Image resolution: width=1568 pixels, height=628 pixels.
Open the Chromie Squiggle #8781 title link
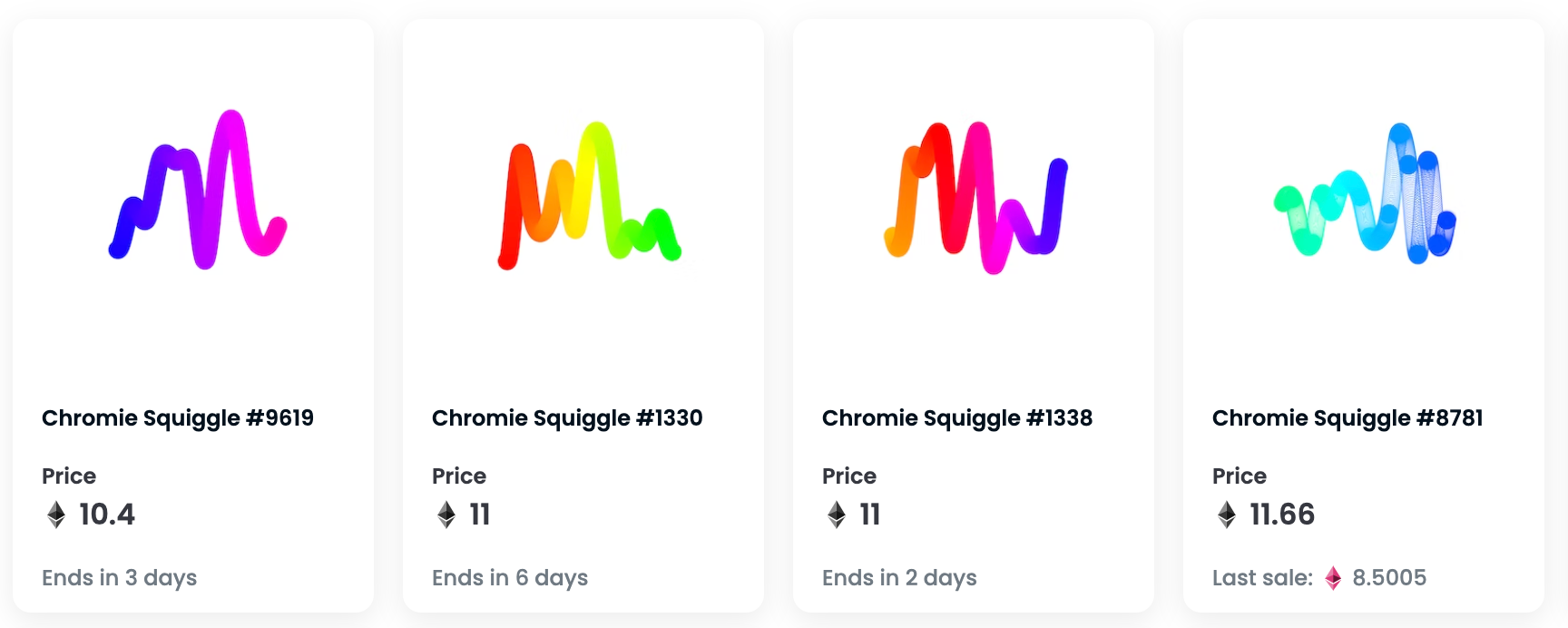point(1347,418)
